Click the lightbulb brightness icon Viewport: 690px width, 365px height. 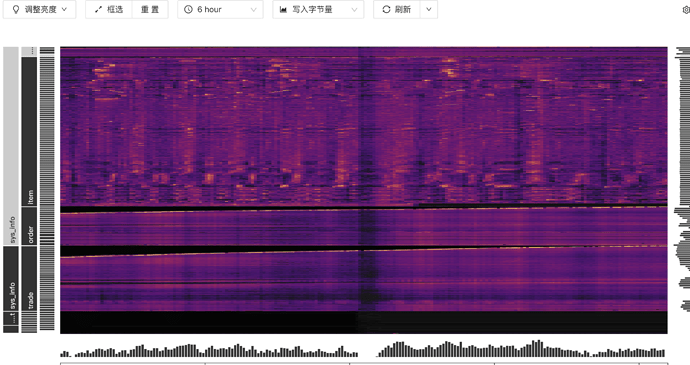(16, 9)
